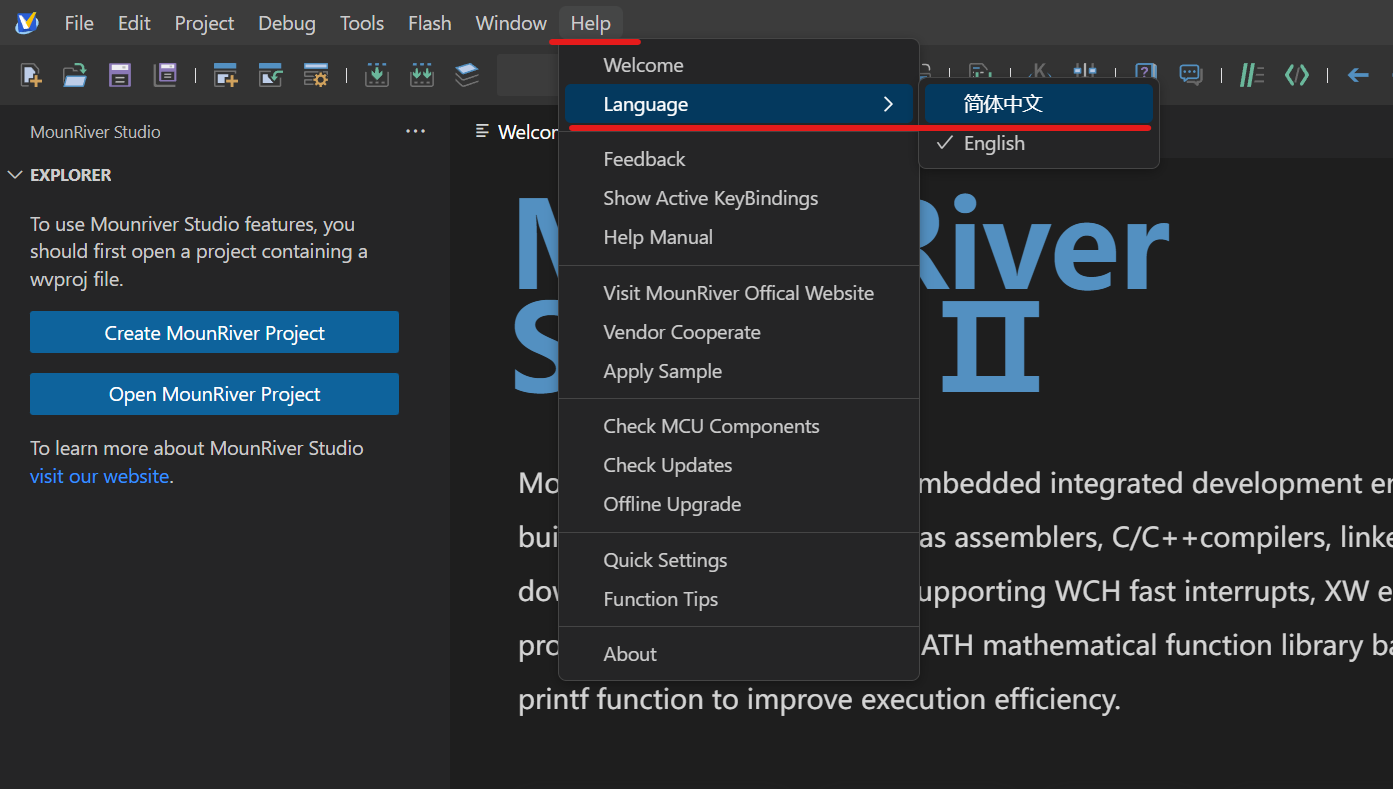Image resolution: width=1393 pixels, height=789 pixels.
Task: Choose Check Updates from Help menu
Action: coord(667,465)
